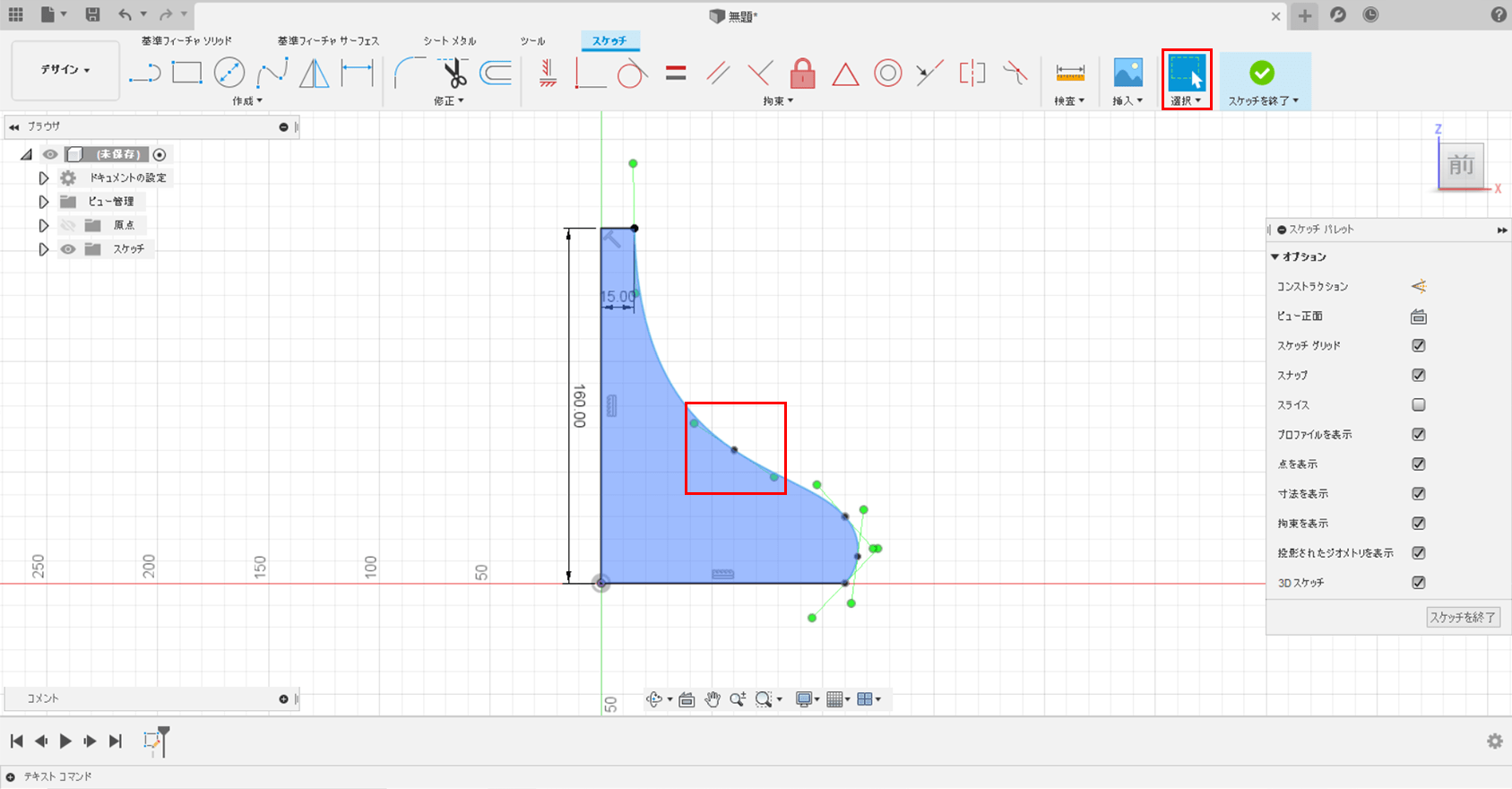Image resolution: width=1512 pixels, height=789 pixels.
Task: Open the 修正 dropdown menu
Action: (449, 101)
